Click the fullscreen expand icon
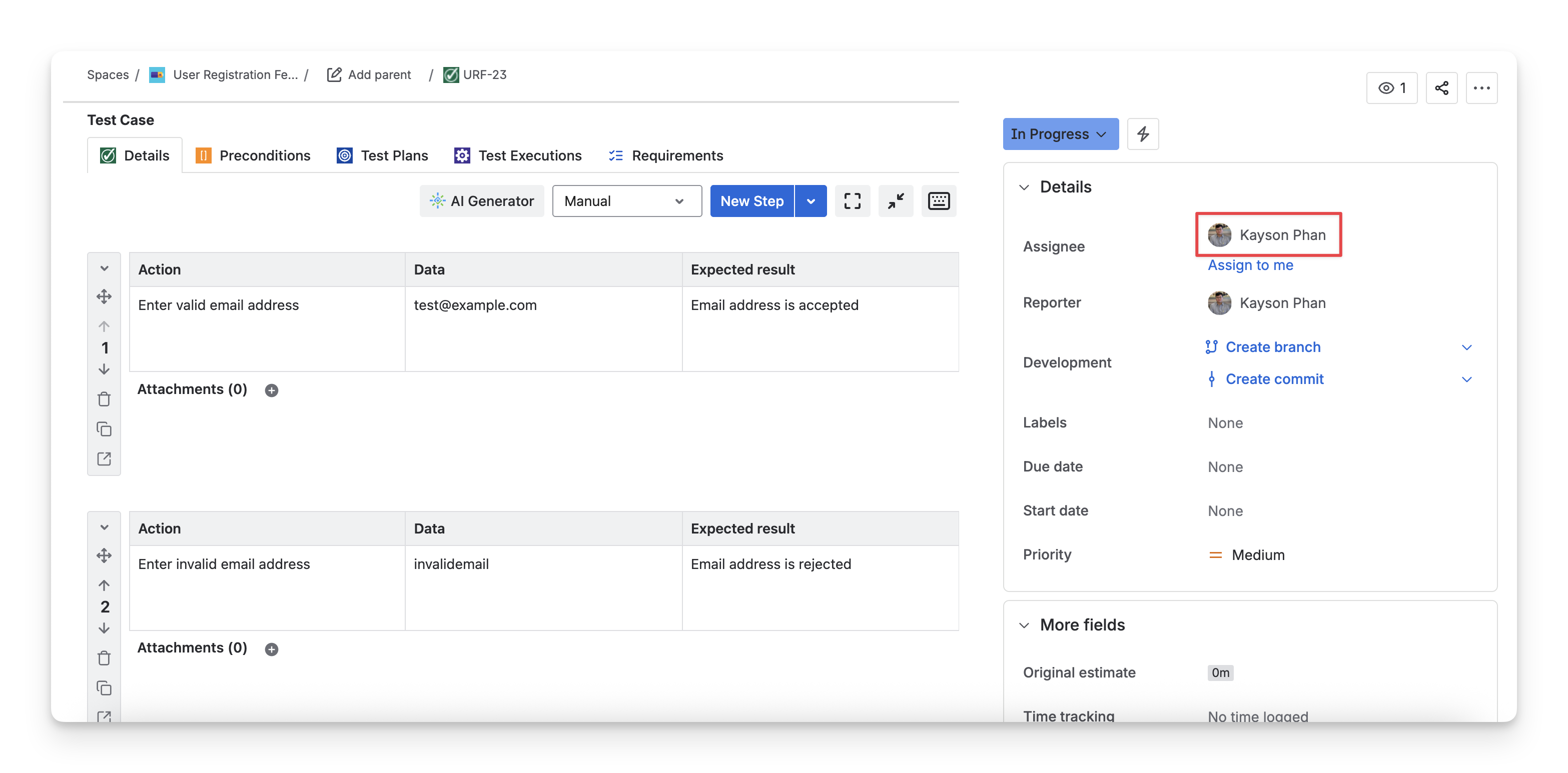 tap(852, 201)
